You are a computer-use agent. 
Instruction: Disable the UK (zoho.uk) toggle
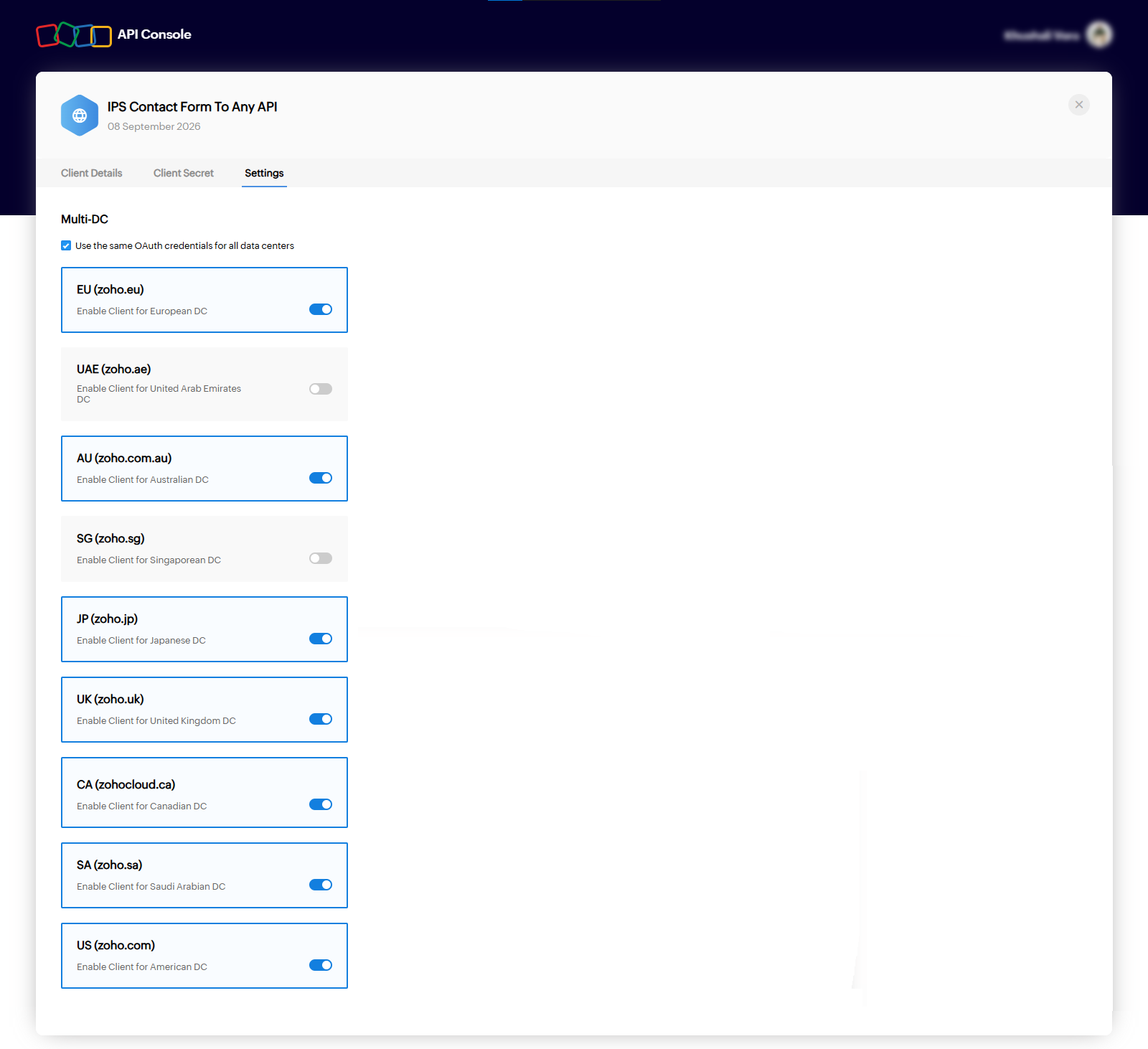tap(321, 719)
